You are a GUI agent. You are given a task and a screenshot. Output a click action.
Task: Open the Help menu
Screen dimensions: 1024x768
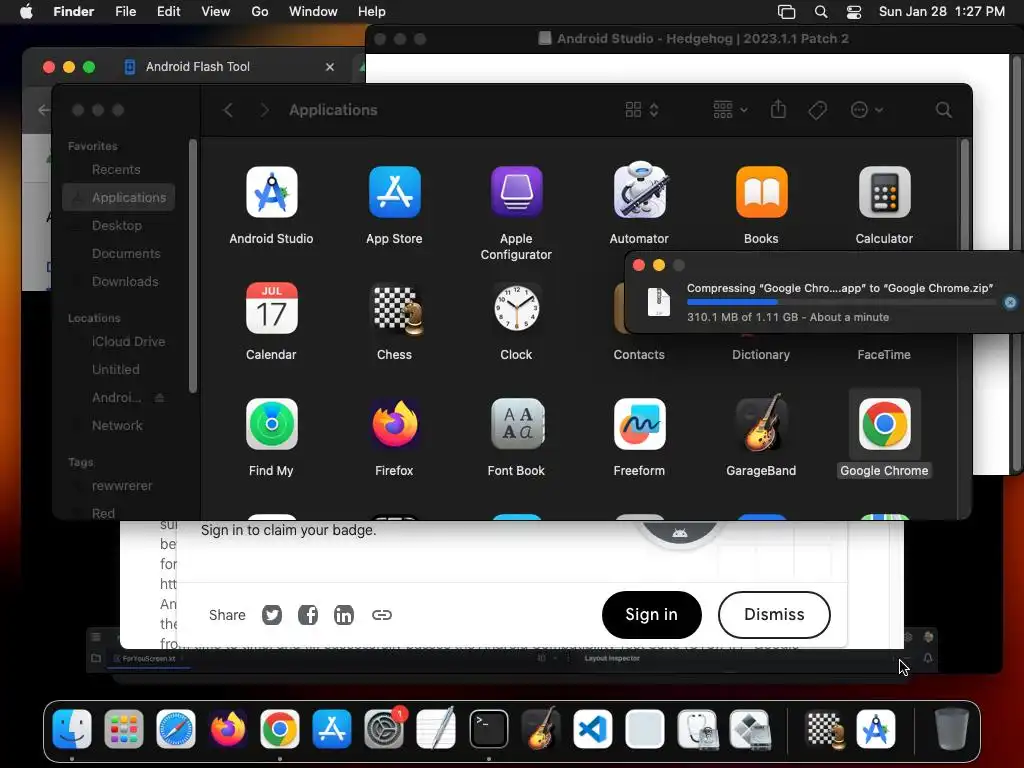tap(372, 12)
